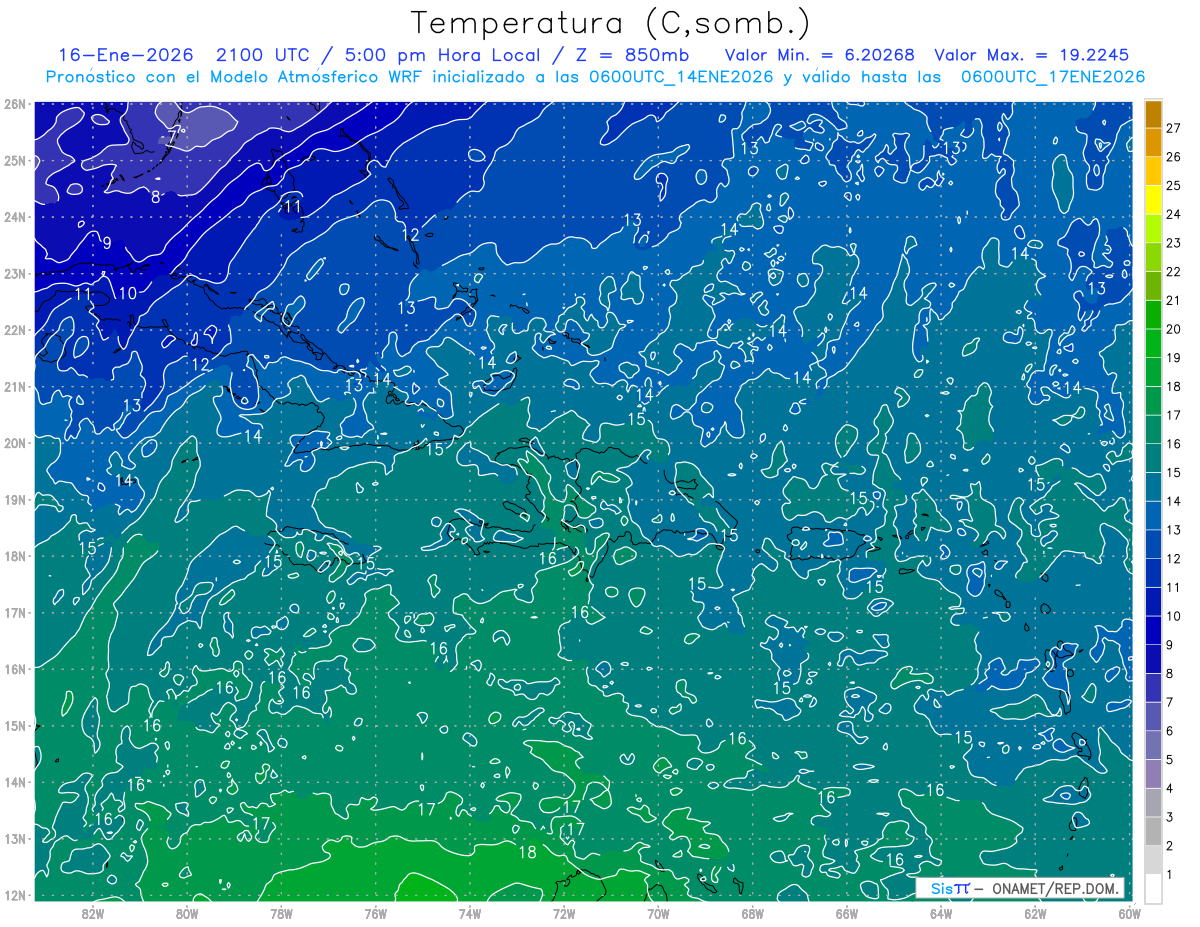The image size is (1200, 927).
Task: Click the '80W' longitude axis label
Action: (x=186, y=912)
